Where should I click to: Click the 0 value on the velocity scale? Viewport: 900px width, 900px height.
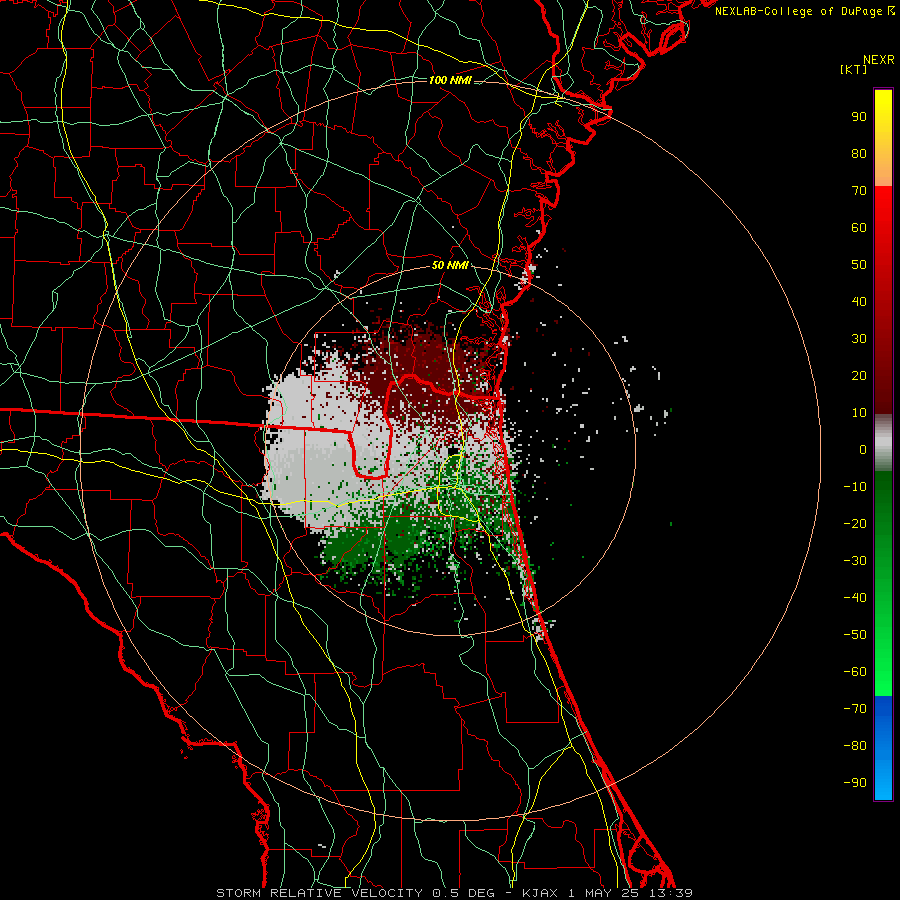pos(863,450)
